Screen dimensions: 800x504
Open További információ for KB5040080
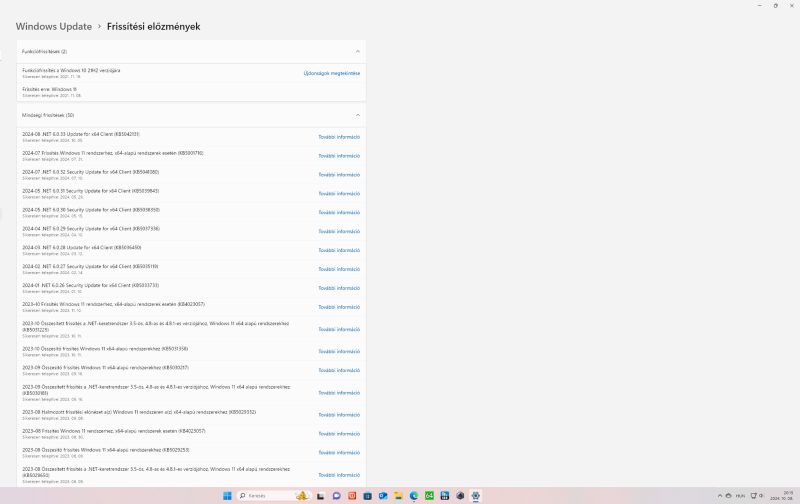coord(339,175)
